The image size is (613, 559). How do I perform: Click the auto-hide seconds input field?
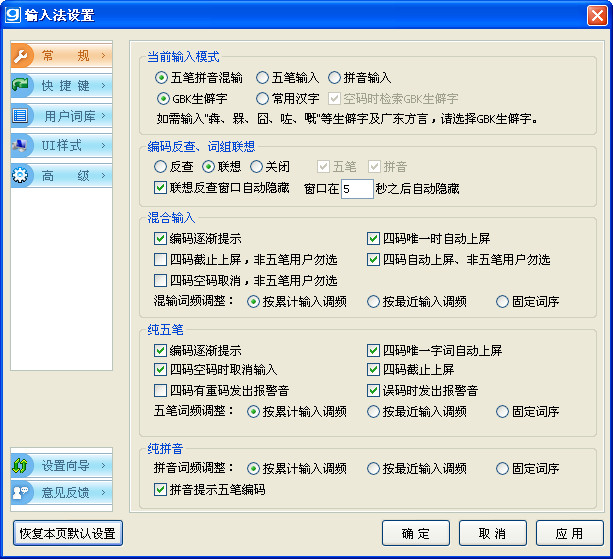click(357, 189)
